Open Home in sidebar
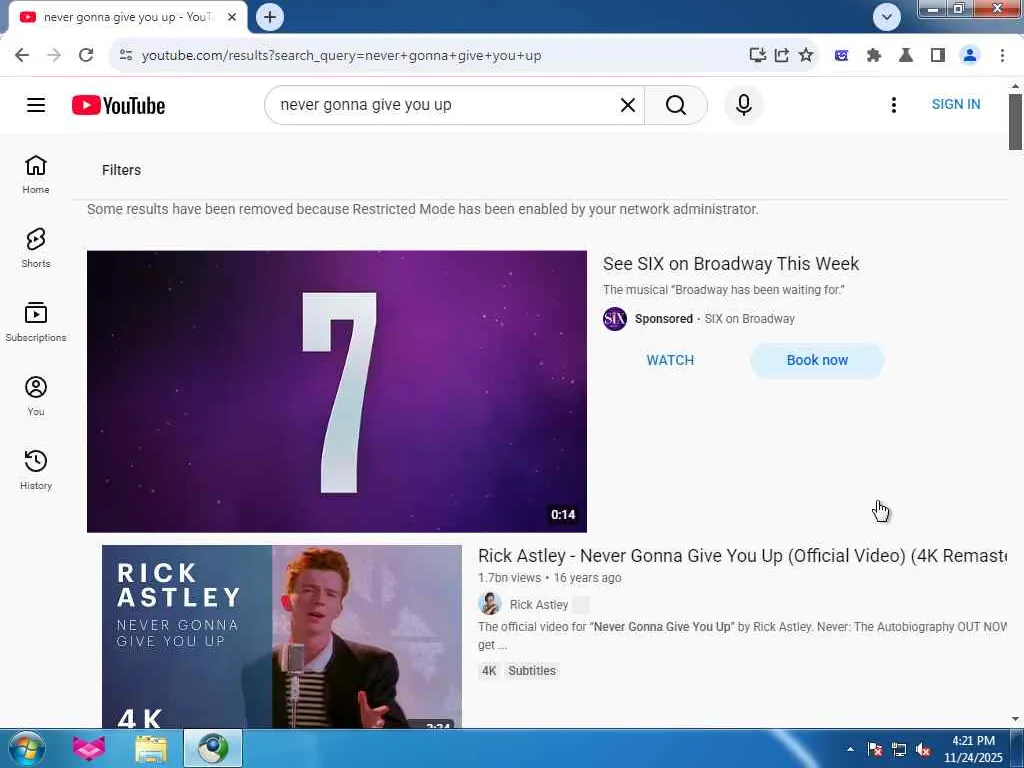Screen dimensions: 1024x768 [x=36, y=174]
